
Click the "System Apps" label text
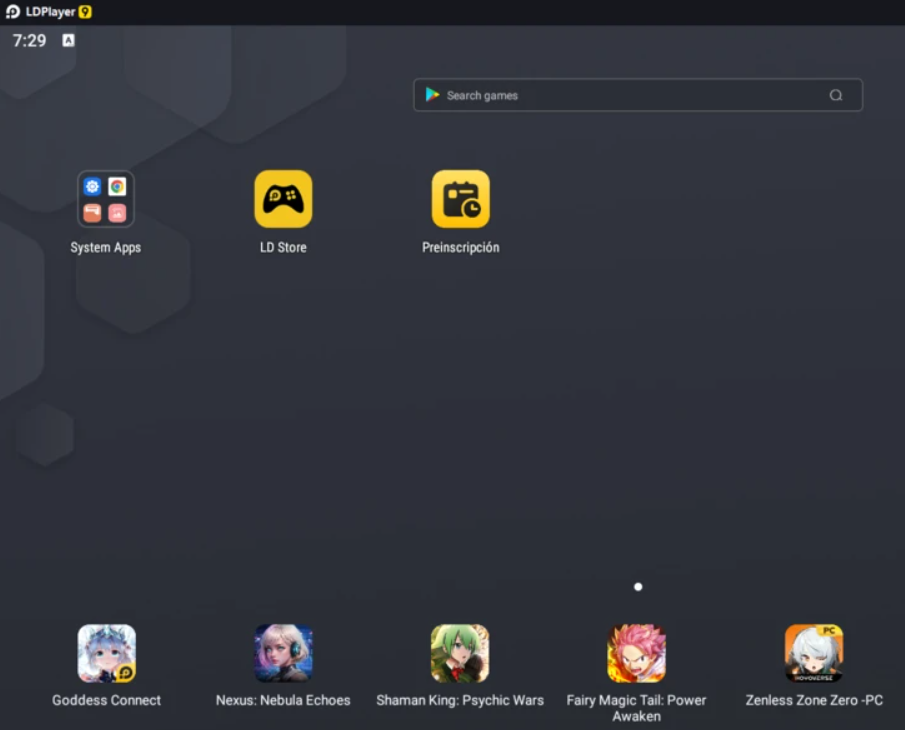click(106, 248)
